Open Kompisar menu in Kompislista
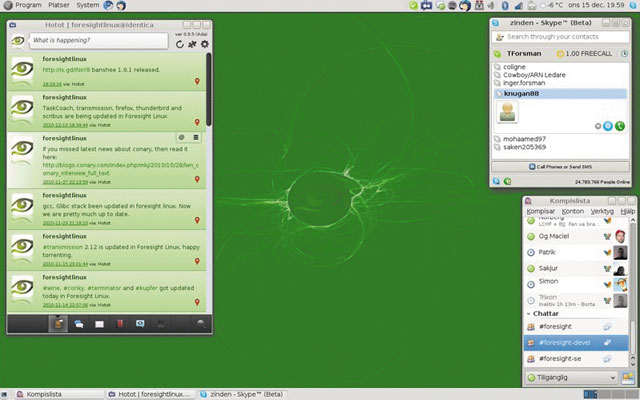This screenshot has width=640, height=400. point(541,211)
